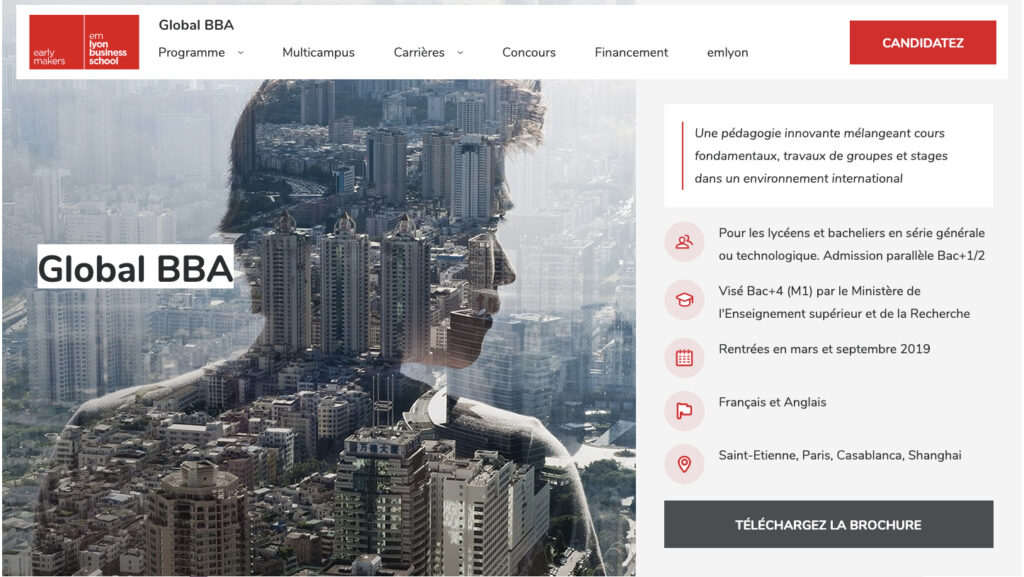This screenshot has width=1024, height=577.
Task: Click TÉLÉCHARGEZ LA BROCHURE button
Action: coord(829,524)
